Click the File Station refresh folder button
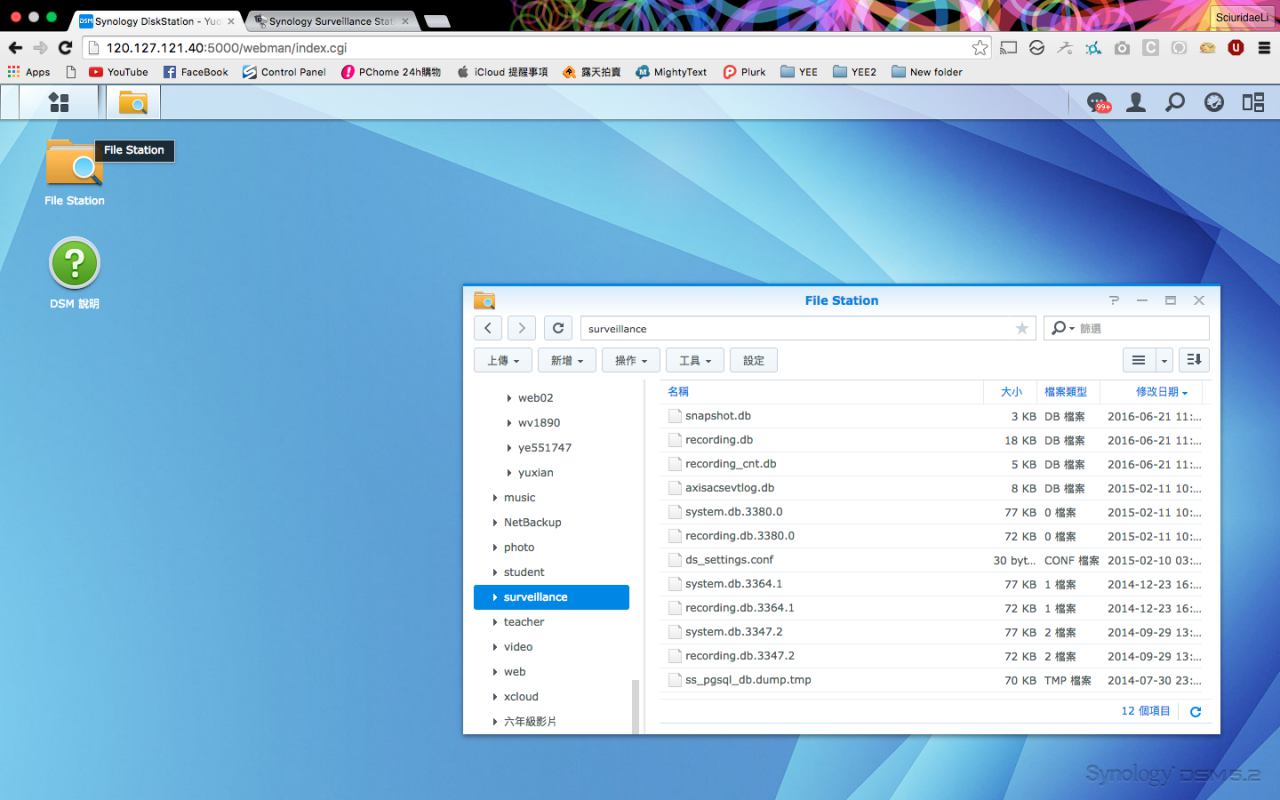 (x=558, y=328)
